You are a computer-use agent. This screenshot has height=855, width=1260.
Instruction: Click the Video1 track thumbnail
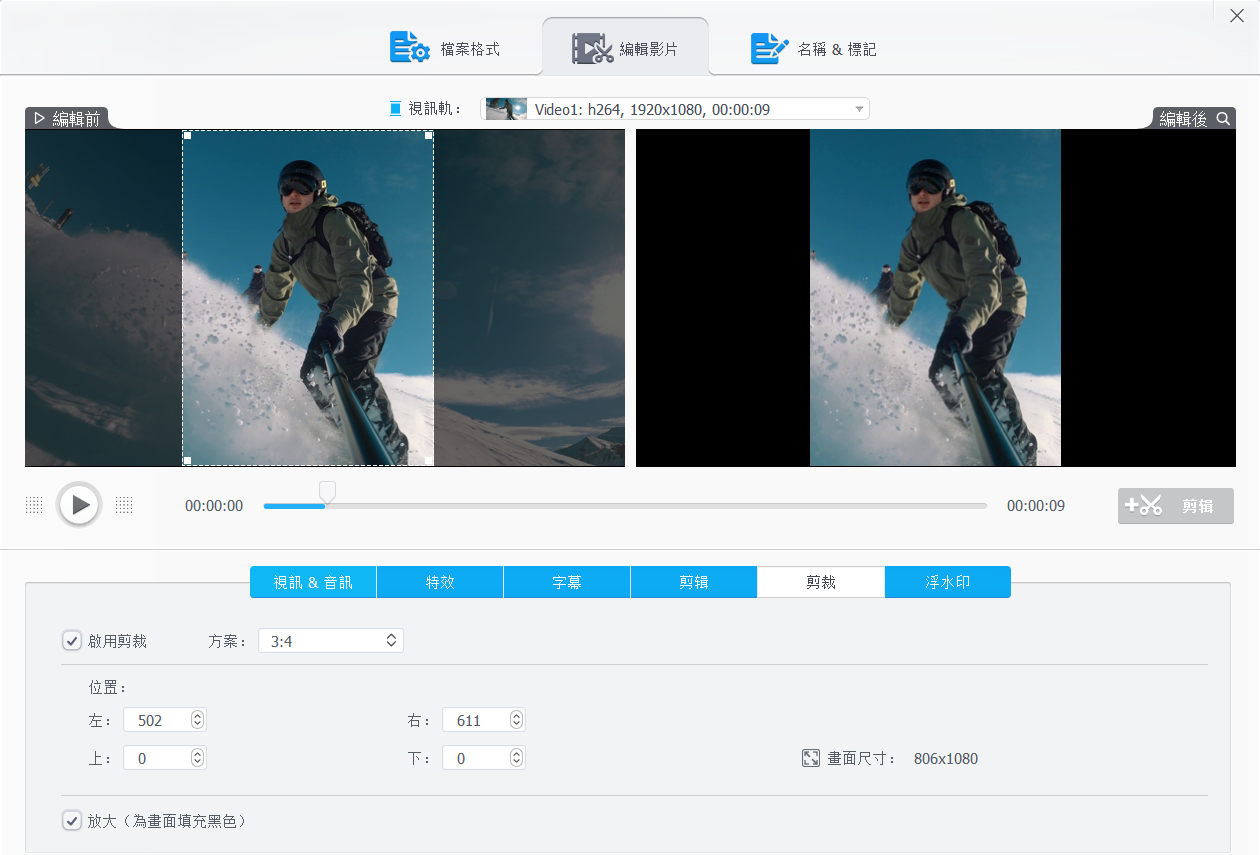tap(506, 109)
